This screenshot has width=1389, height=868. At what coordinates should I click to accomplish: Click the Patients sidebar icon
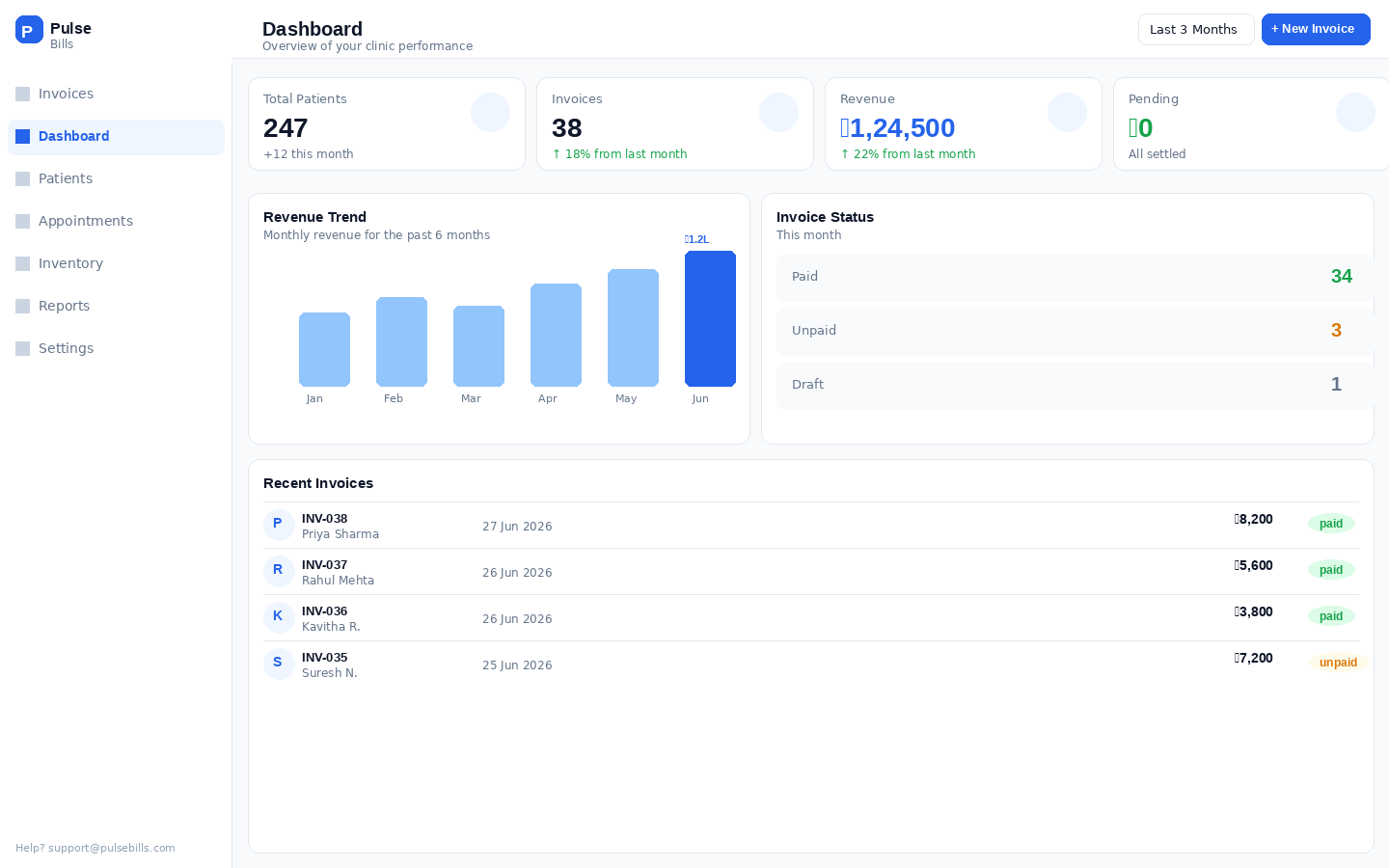click(x=23, y=178)
